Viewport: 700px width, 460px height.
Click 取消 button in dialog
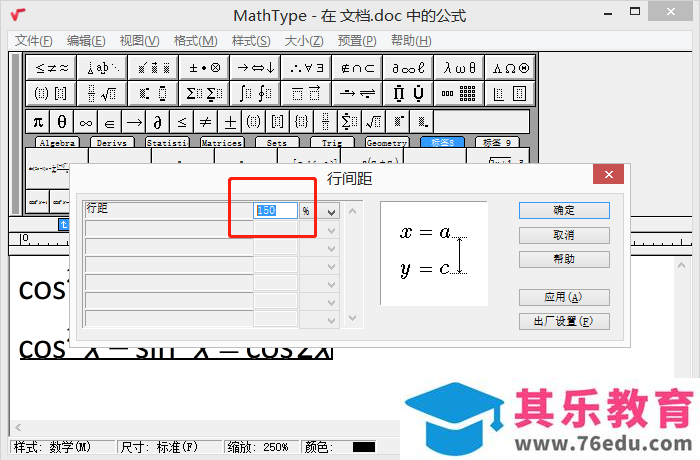pyautogui.click(x=564, y=235)
